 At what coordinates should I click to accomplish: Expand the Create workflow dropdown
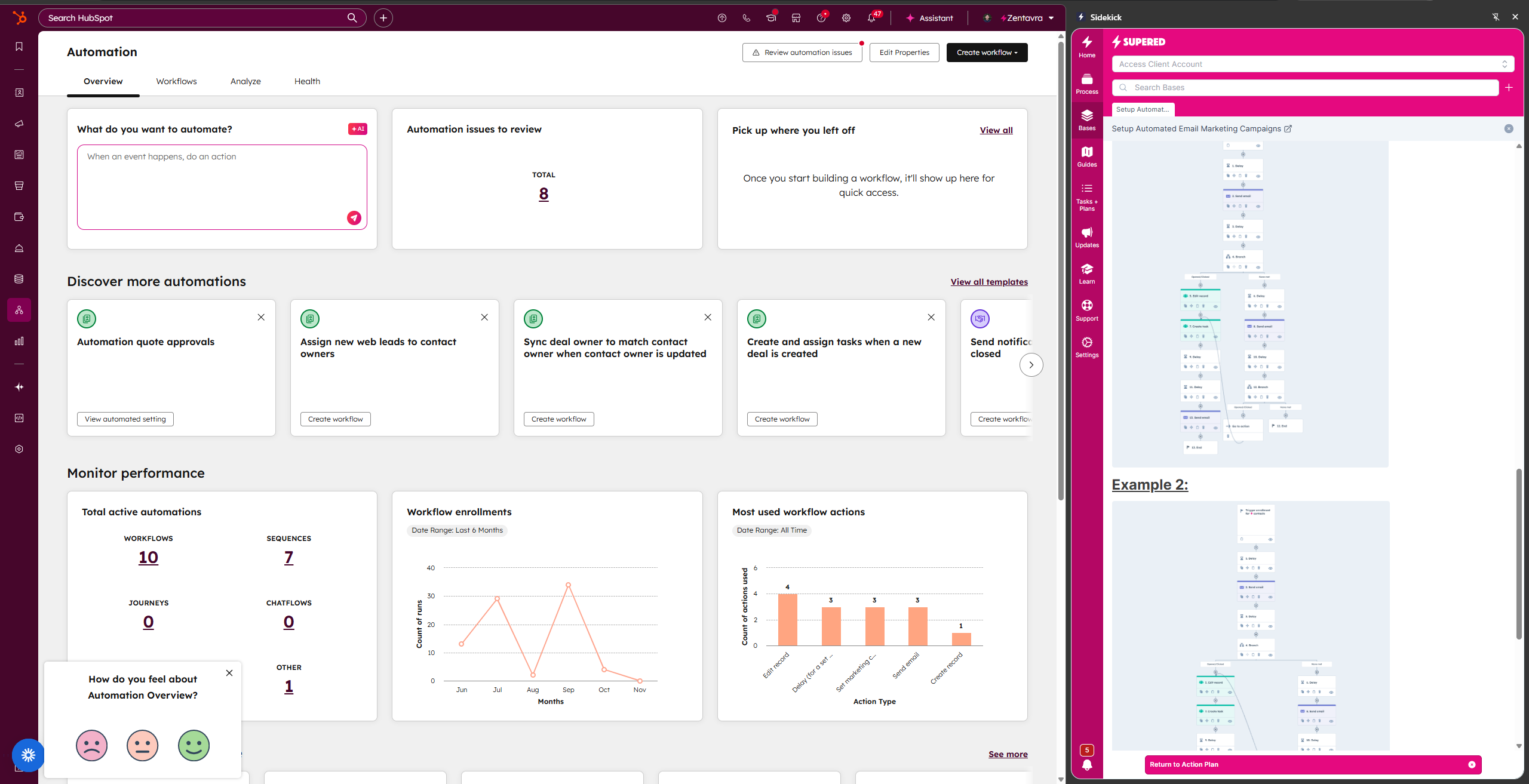(987, 53)
